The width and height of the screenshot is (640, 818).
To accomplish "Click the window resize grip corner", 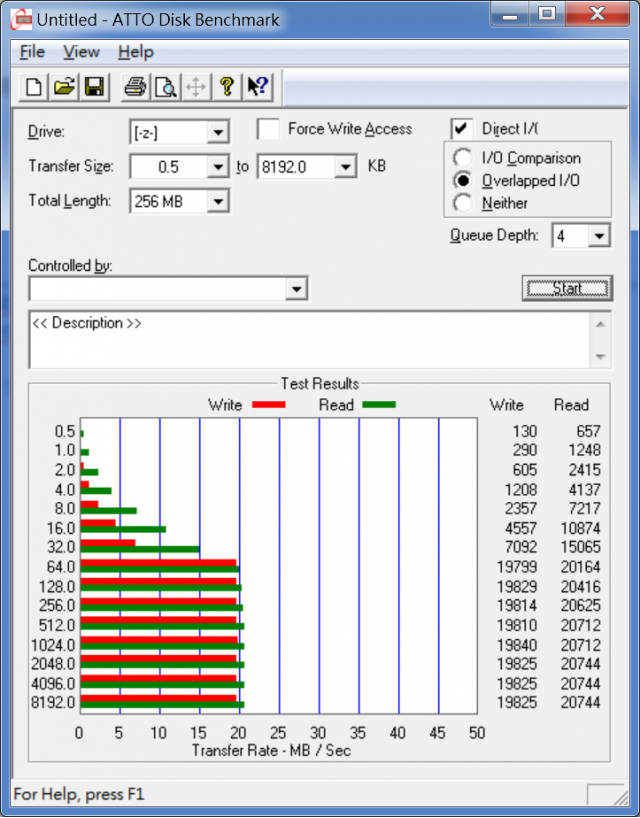I will [621, 798].
